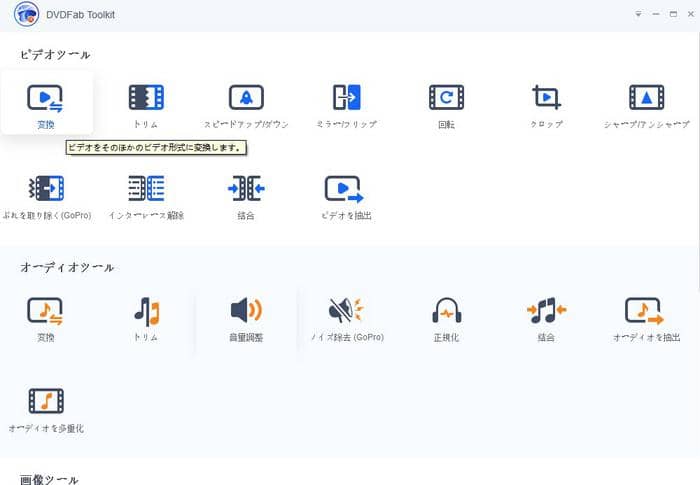Open the オーディオを抽出 tool
Image resolution: width=700 pixels, height=485 pixels.
pos(646,318)
